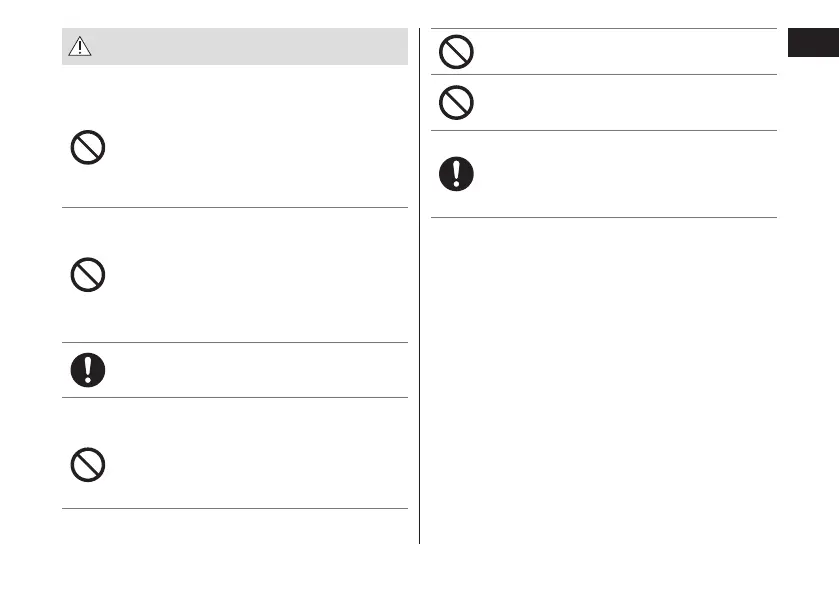Select the second prohibition icon in the right column

coord(456,103)
